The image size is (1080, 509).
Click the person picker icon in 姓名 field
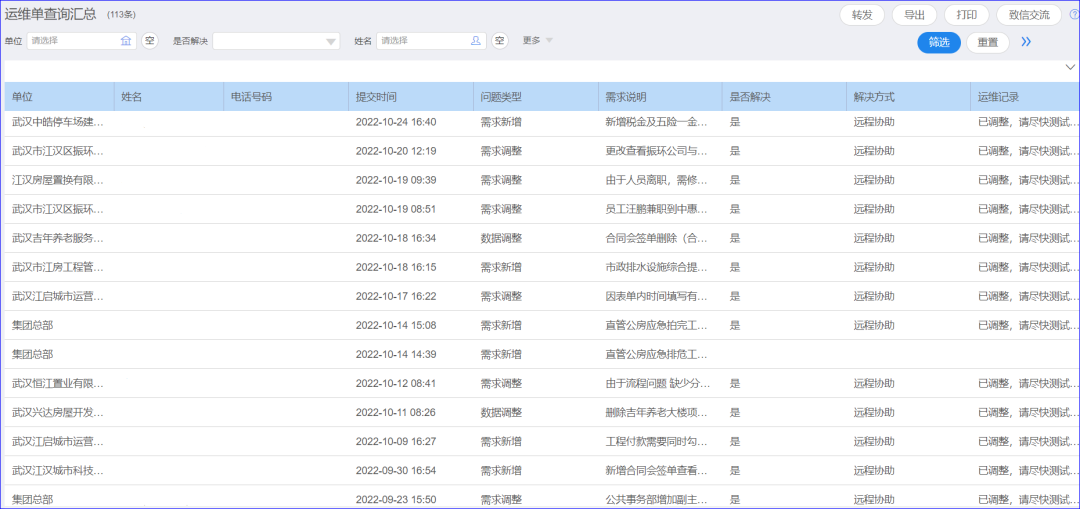pos(475,41)
